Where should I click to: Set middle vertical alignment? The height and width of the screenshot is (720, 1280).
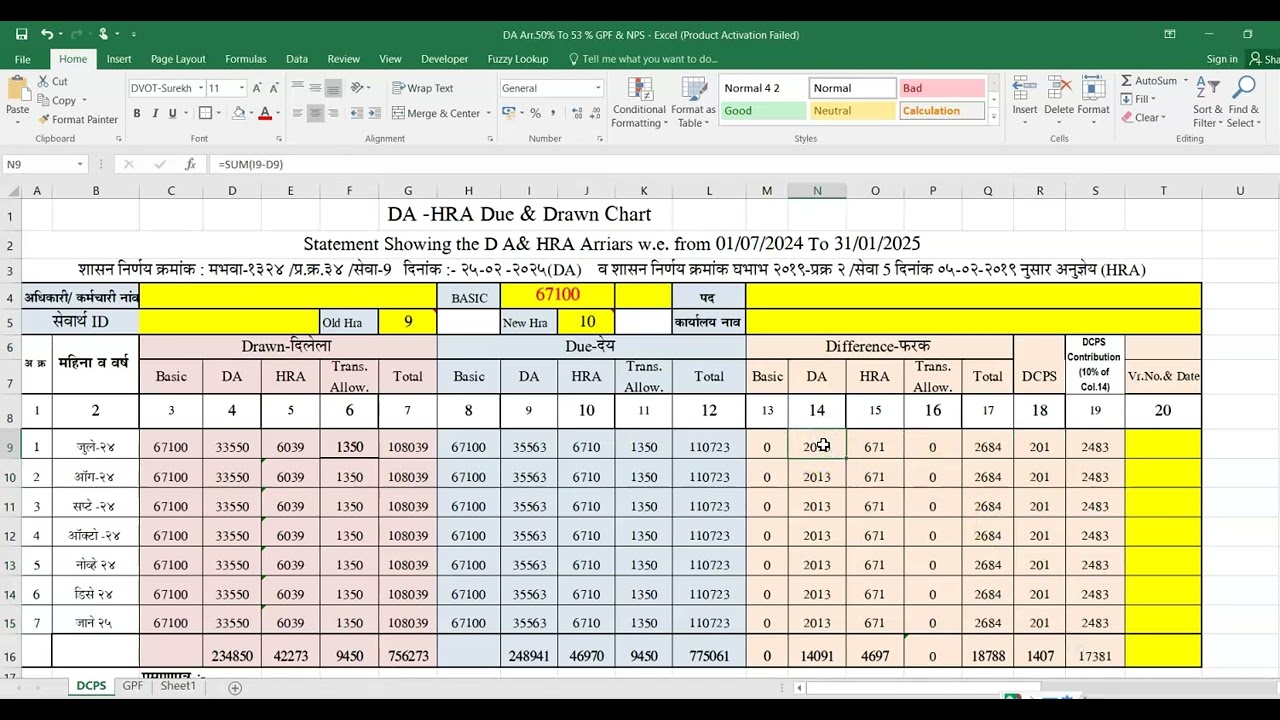click(x=316, y=88)
